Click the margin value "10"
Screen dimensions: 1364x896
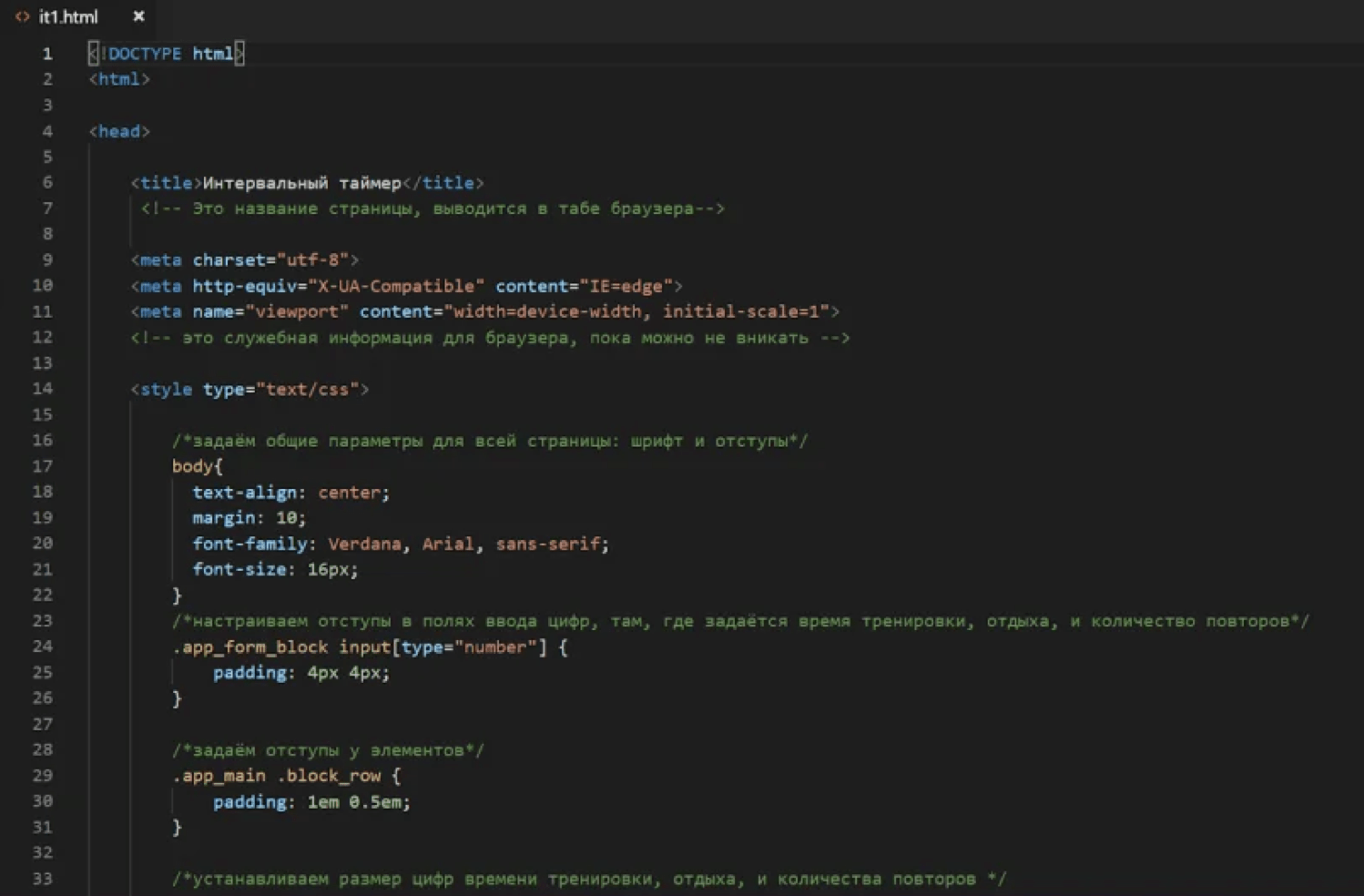[286, 518]
